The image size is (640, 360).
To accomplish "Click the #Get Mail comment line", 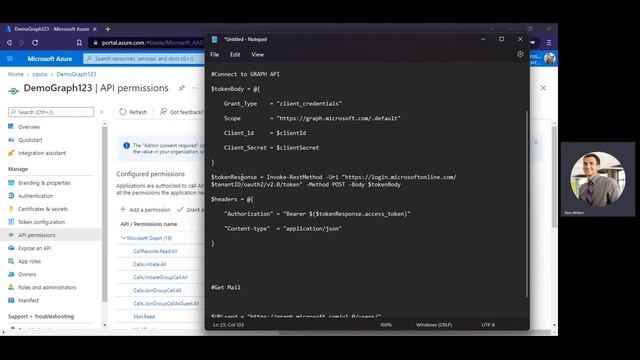I will (226, 287).
